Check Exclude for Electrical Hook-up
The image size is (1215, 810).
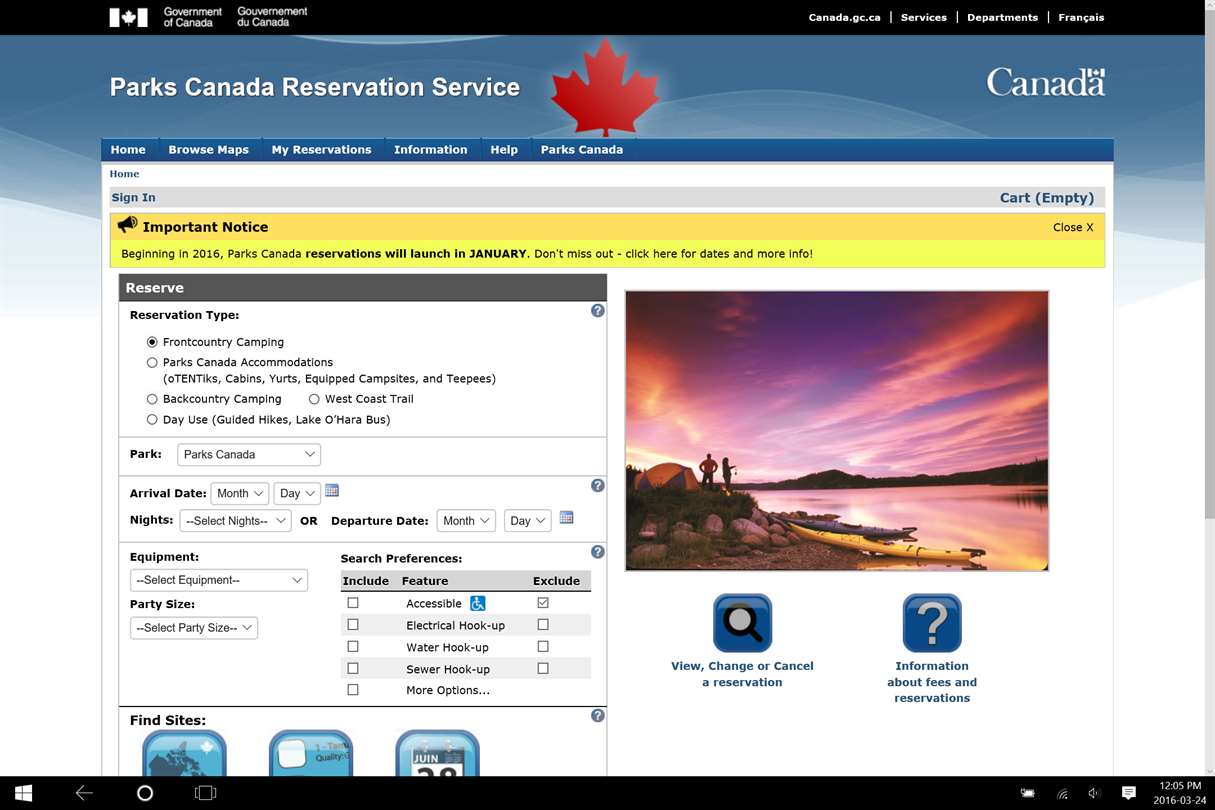[x=543, y=624]
